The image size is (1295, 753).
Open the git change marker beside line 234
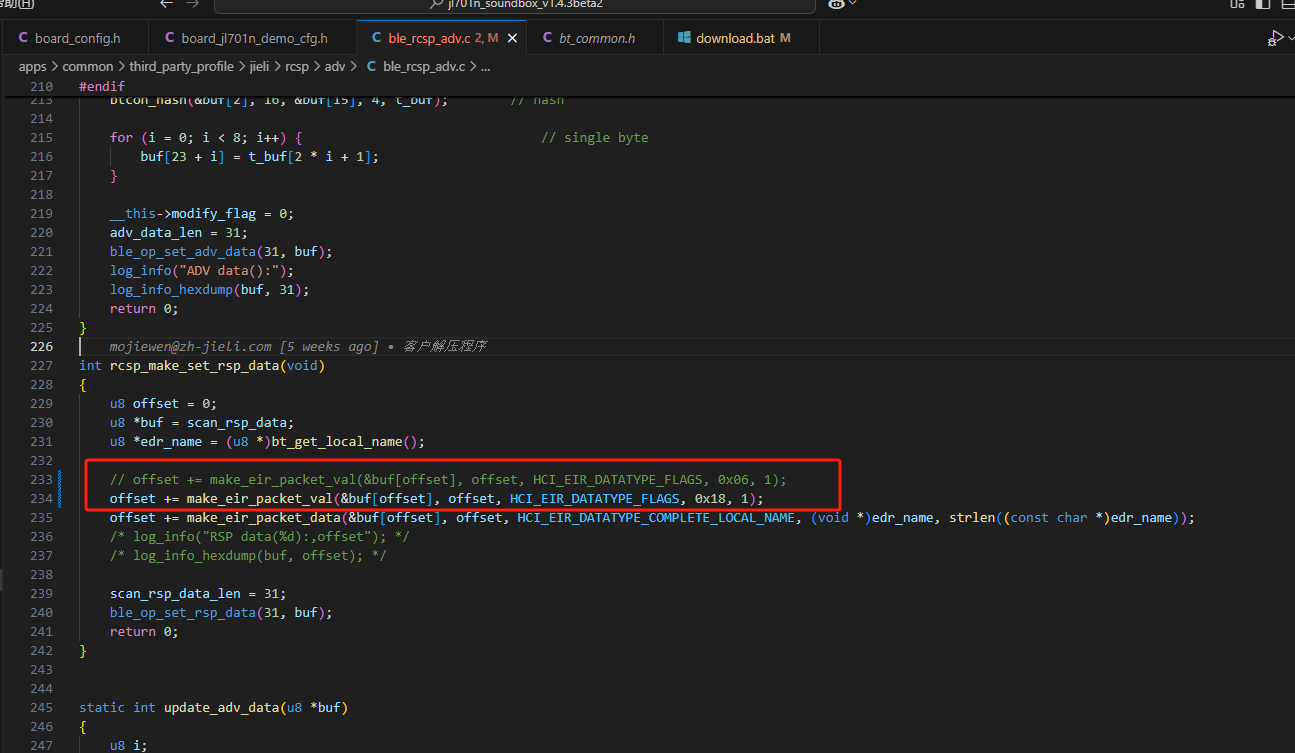[61, 498]
